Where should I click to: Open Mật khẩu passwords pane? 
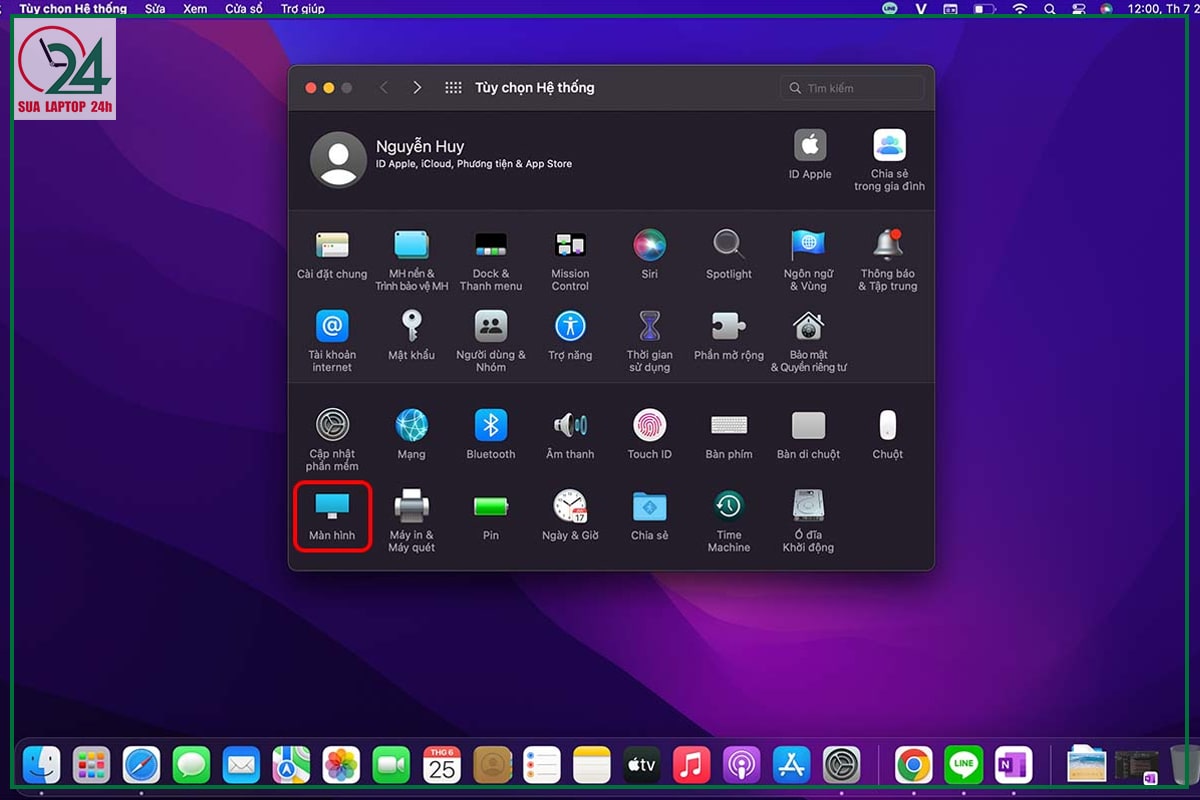411,335
